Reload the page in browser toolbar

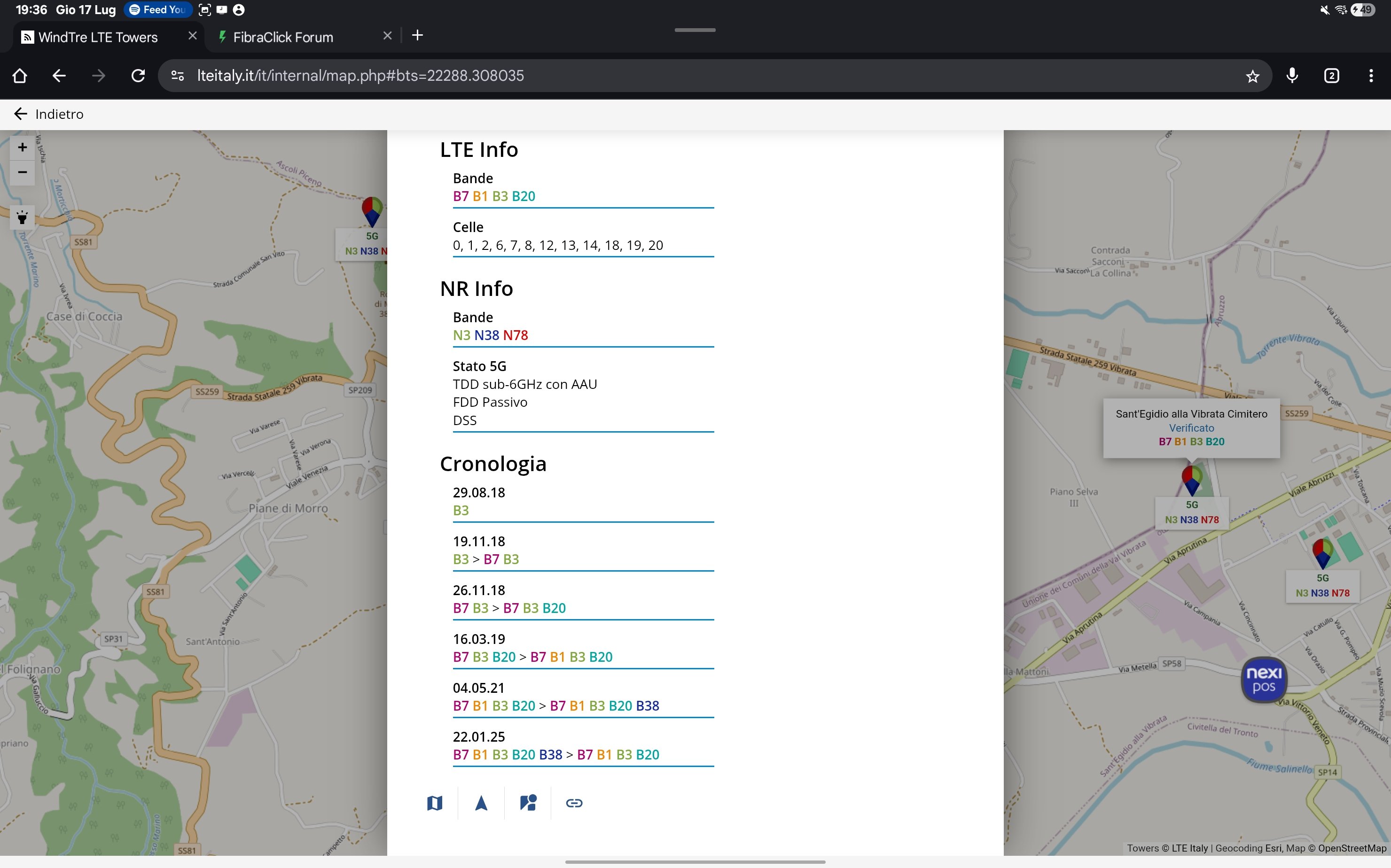(x=138, y=76)
